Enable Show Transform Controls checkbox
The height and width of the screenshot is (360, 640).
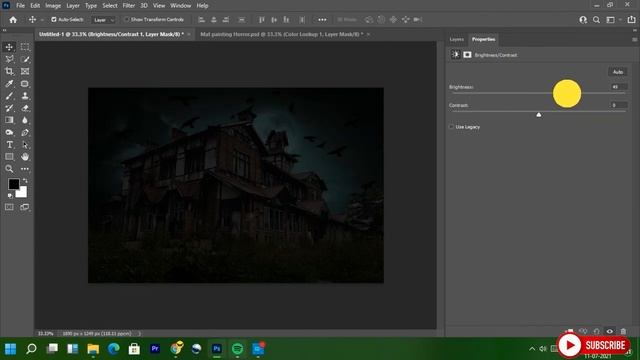pos(127,20)
